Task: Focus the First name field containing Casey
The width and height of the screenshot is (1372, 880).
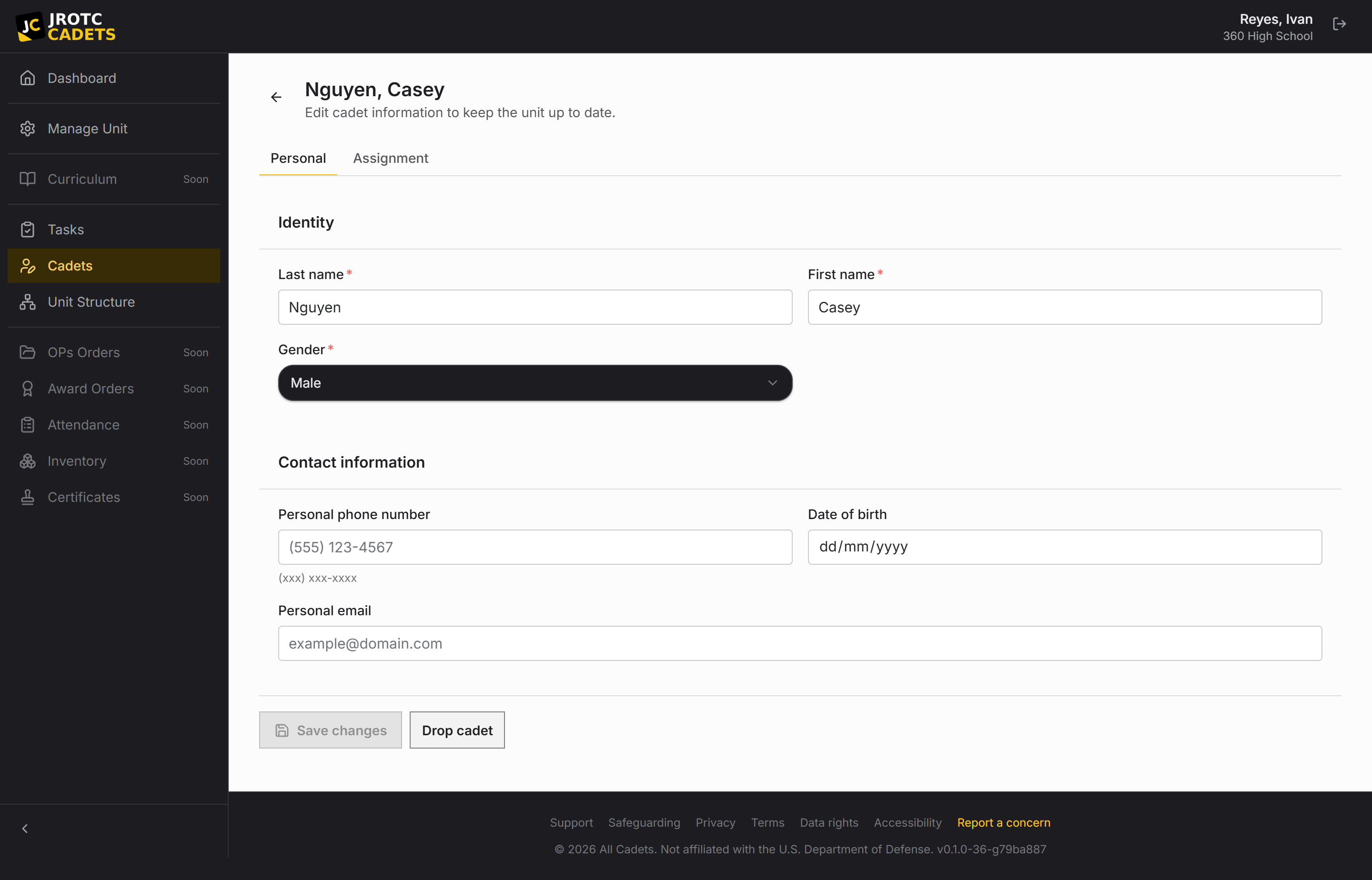Action: click(x=1064, y=308)
